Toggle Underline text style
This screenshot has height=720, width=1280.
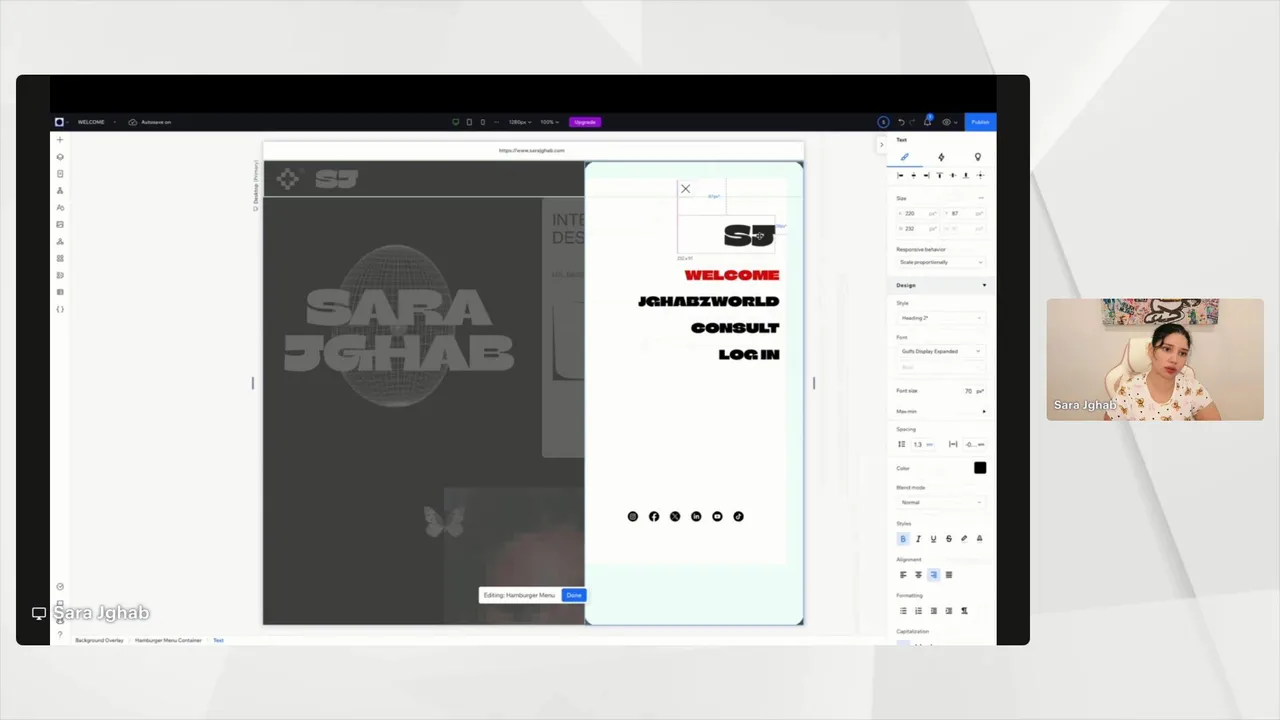[933, 539]
